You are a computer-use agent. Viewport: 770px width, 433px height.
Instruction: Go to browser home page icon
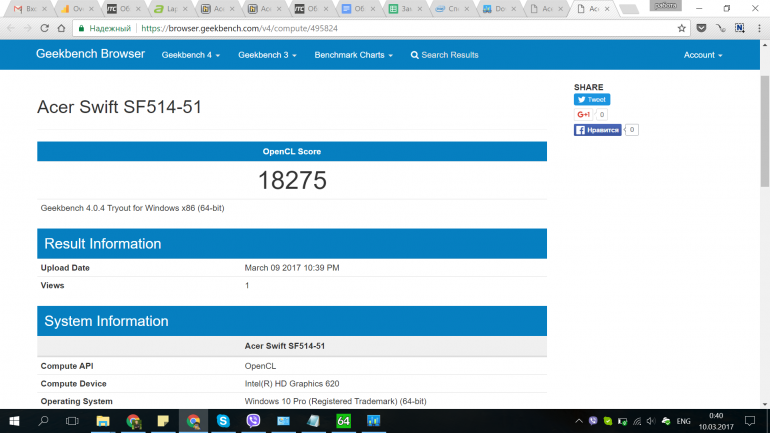tap(61, 28)
